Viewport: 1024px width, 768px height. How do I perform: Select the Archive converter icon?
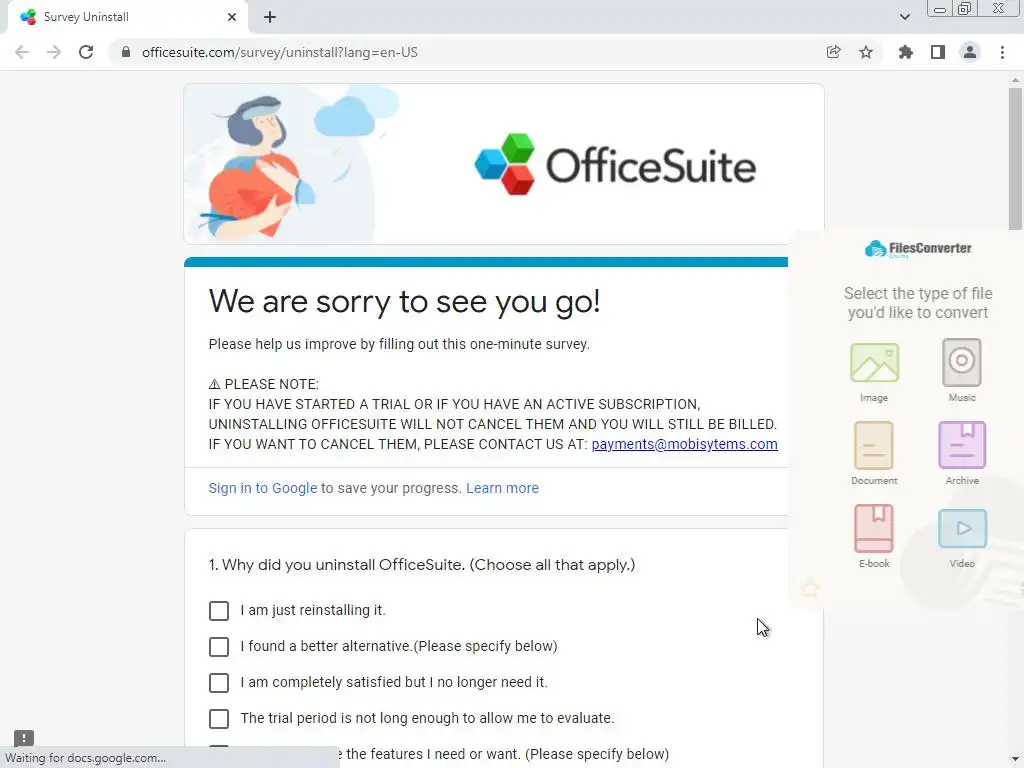click(x=962, y=445)
